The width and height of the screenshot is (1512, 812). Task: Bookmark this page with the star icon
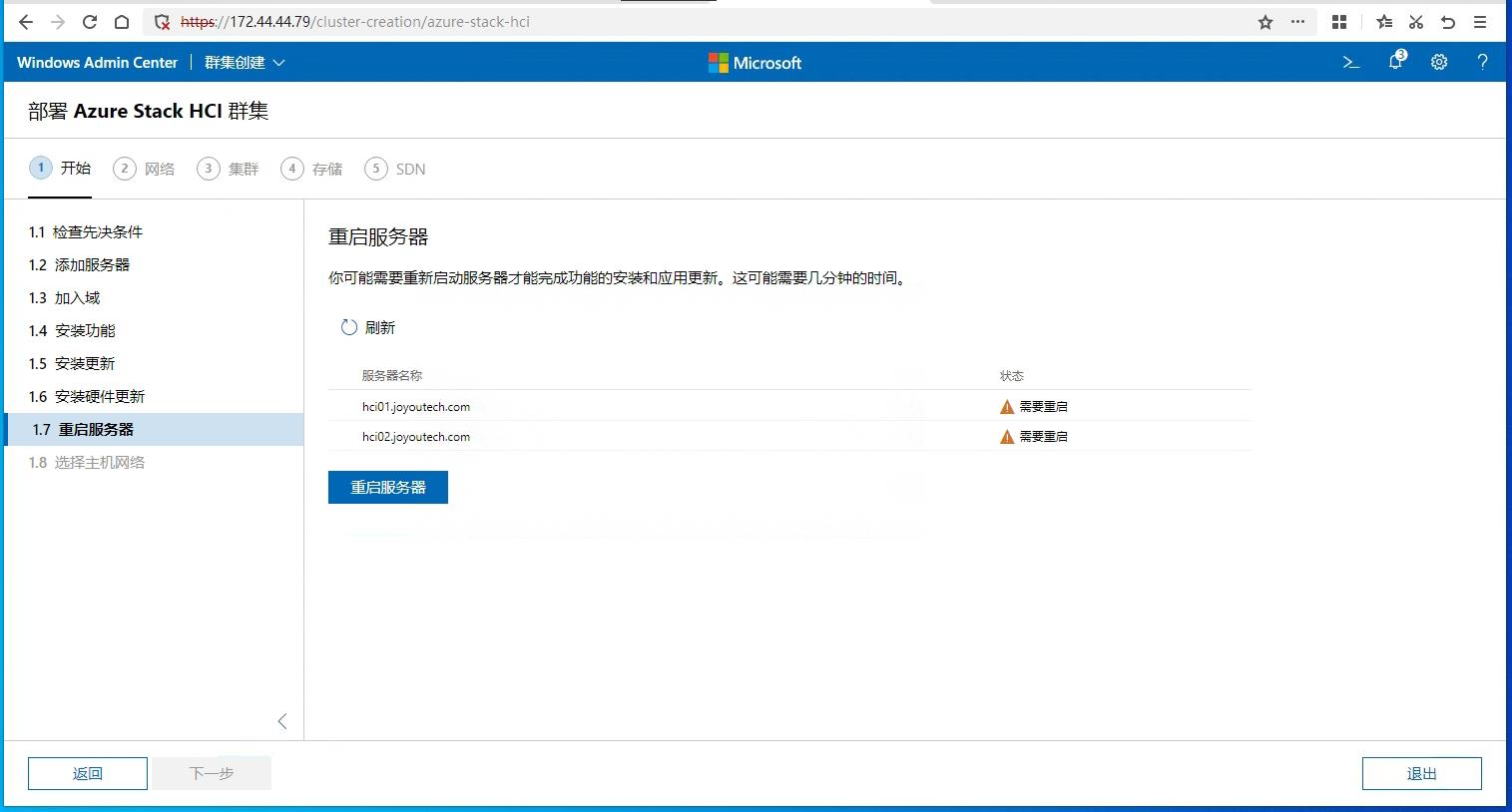pyautogui.click(x=1265, y=22)
